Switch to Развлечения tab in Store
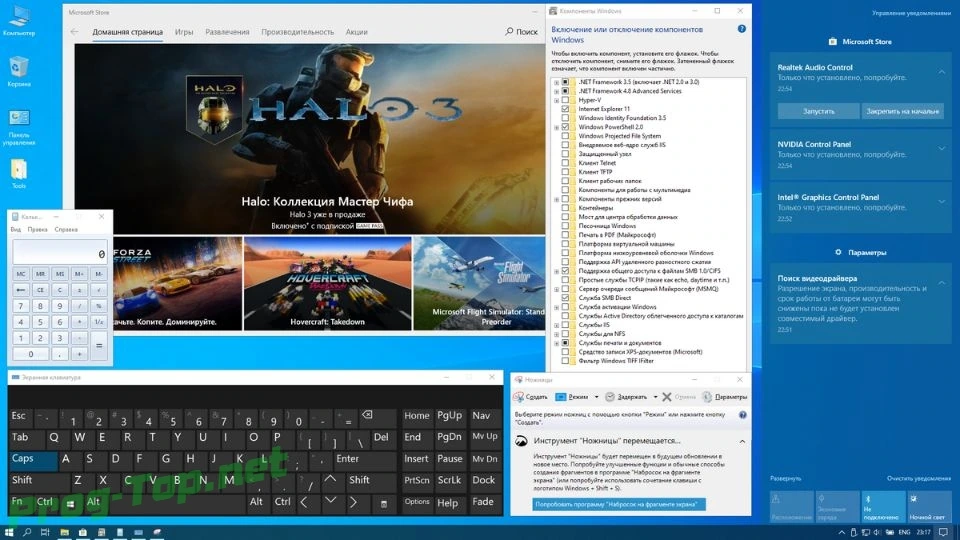 (x=227, y=32)
